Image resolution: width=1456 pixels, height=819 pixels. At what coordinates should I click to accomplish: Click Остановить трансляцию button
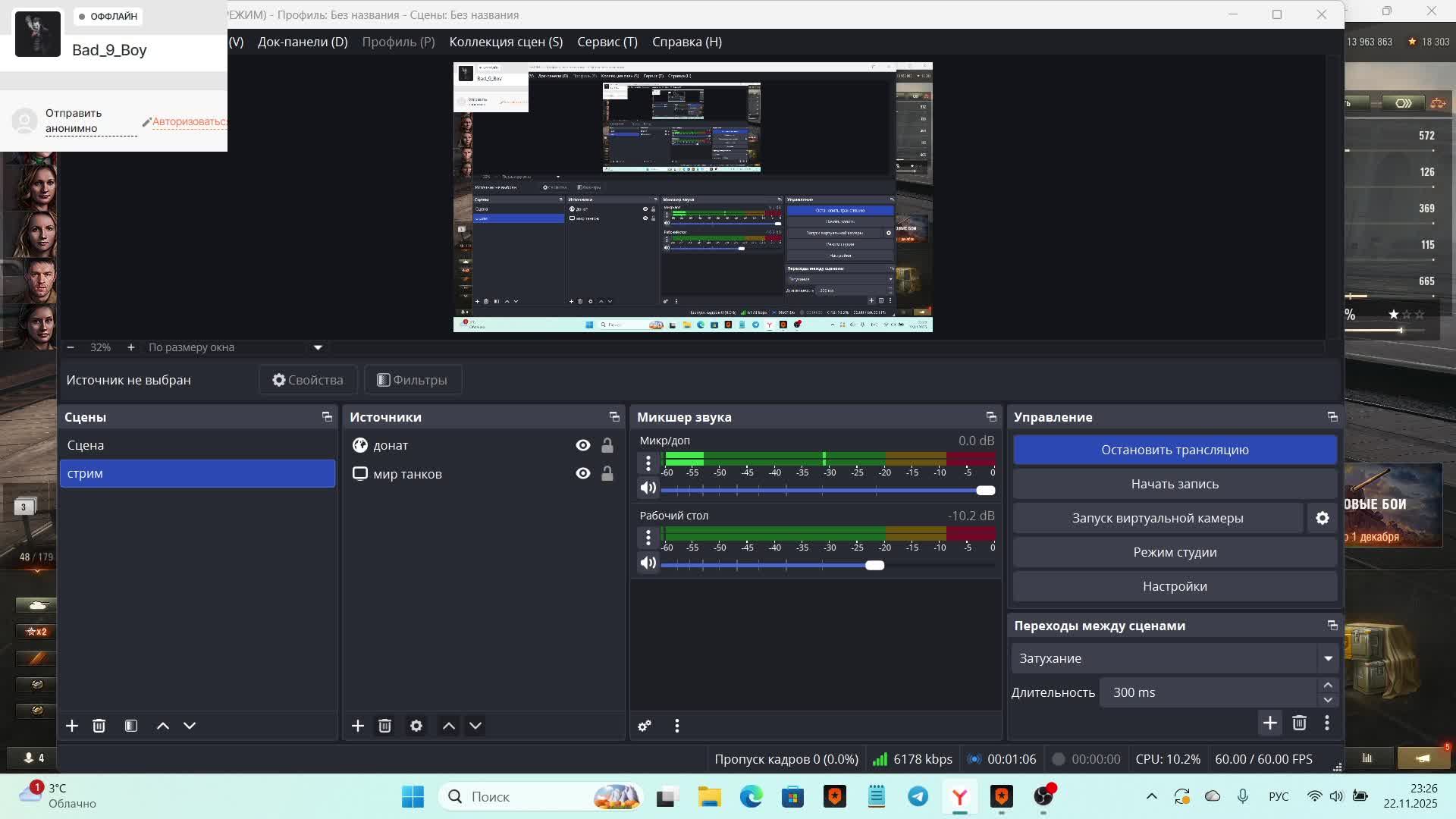[1175, 450]
